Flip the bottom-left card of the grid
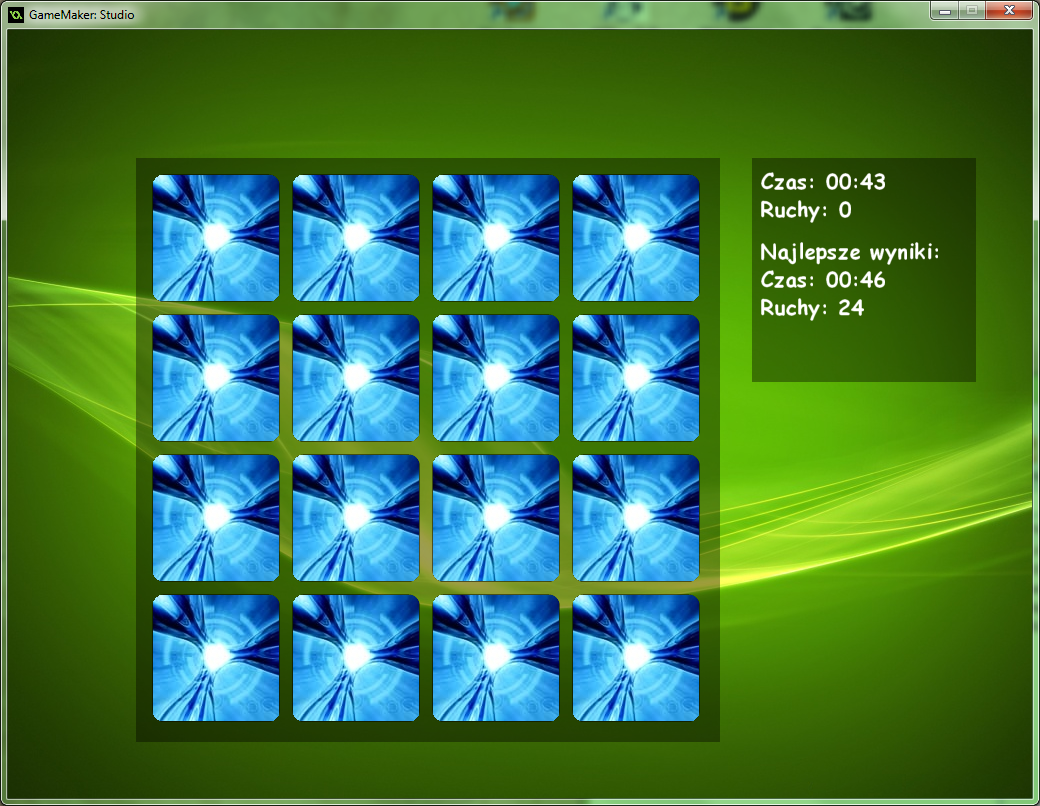Screen dimensions: 1040x806 216,658
